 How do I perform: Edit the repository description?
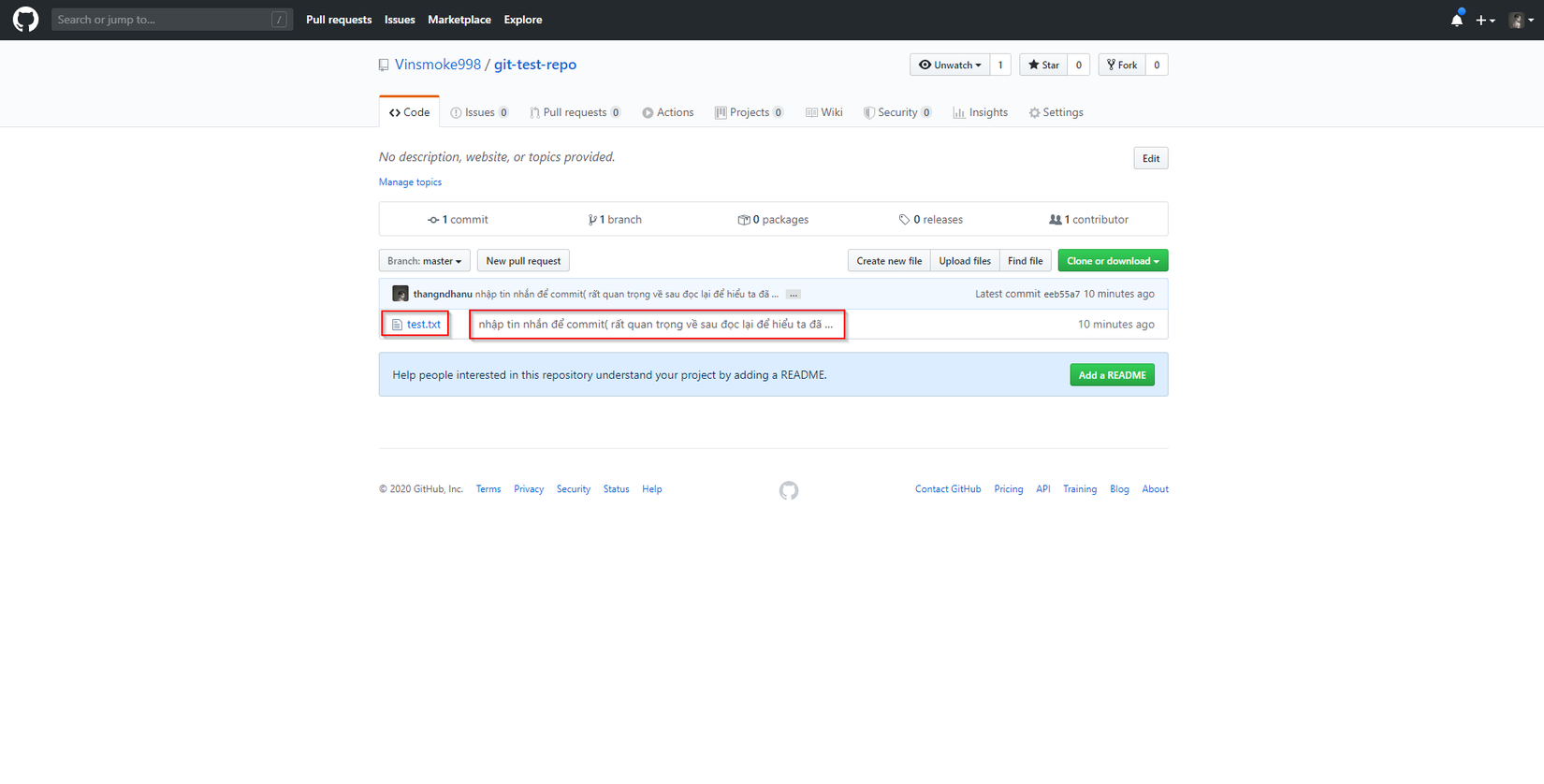tap(1151, 158)
